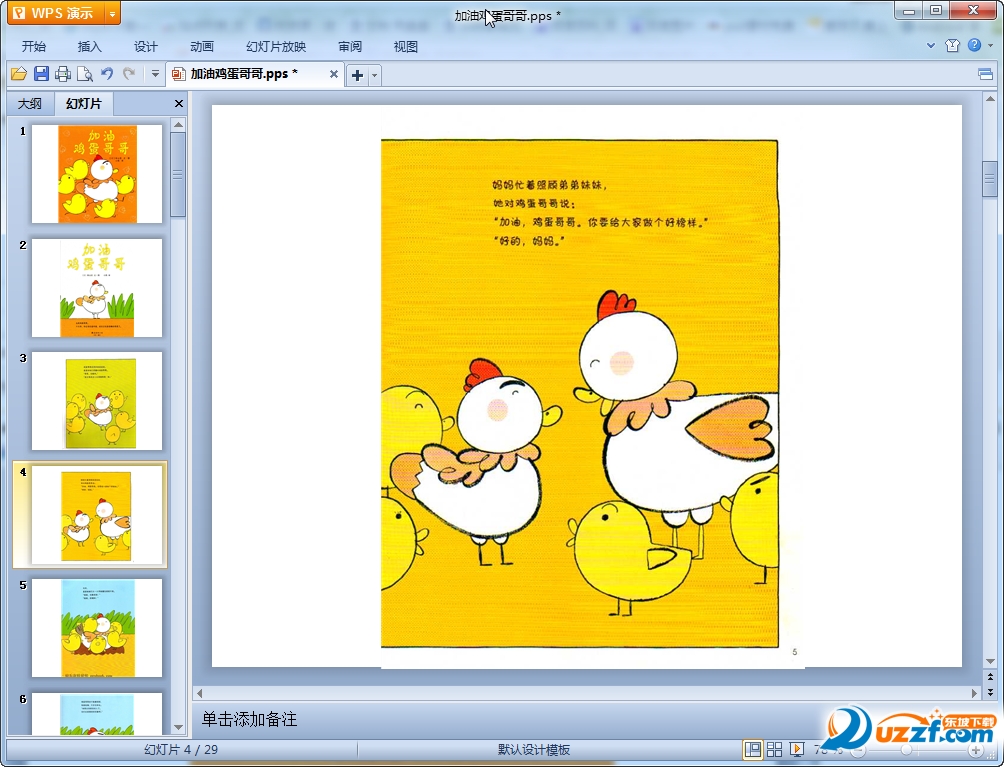
Task: Select slide 2 thumbnail
Action: click(97, 287)
